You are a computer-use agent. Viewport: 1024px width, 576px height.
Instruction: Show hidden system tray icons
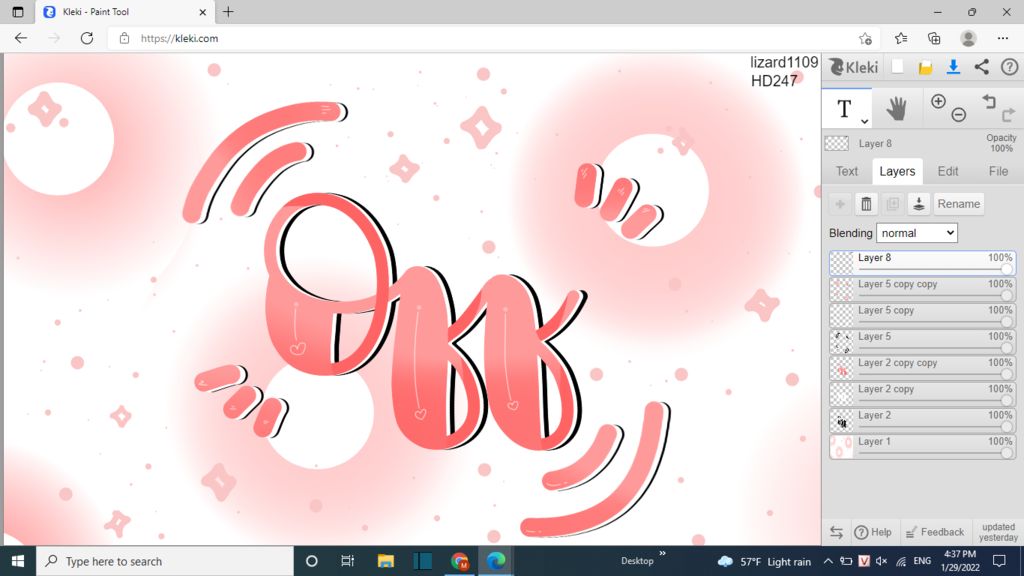click(827, 561)
